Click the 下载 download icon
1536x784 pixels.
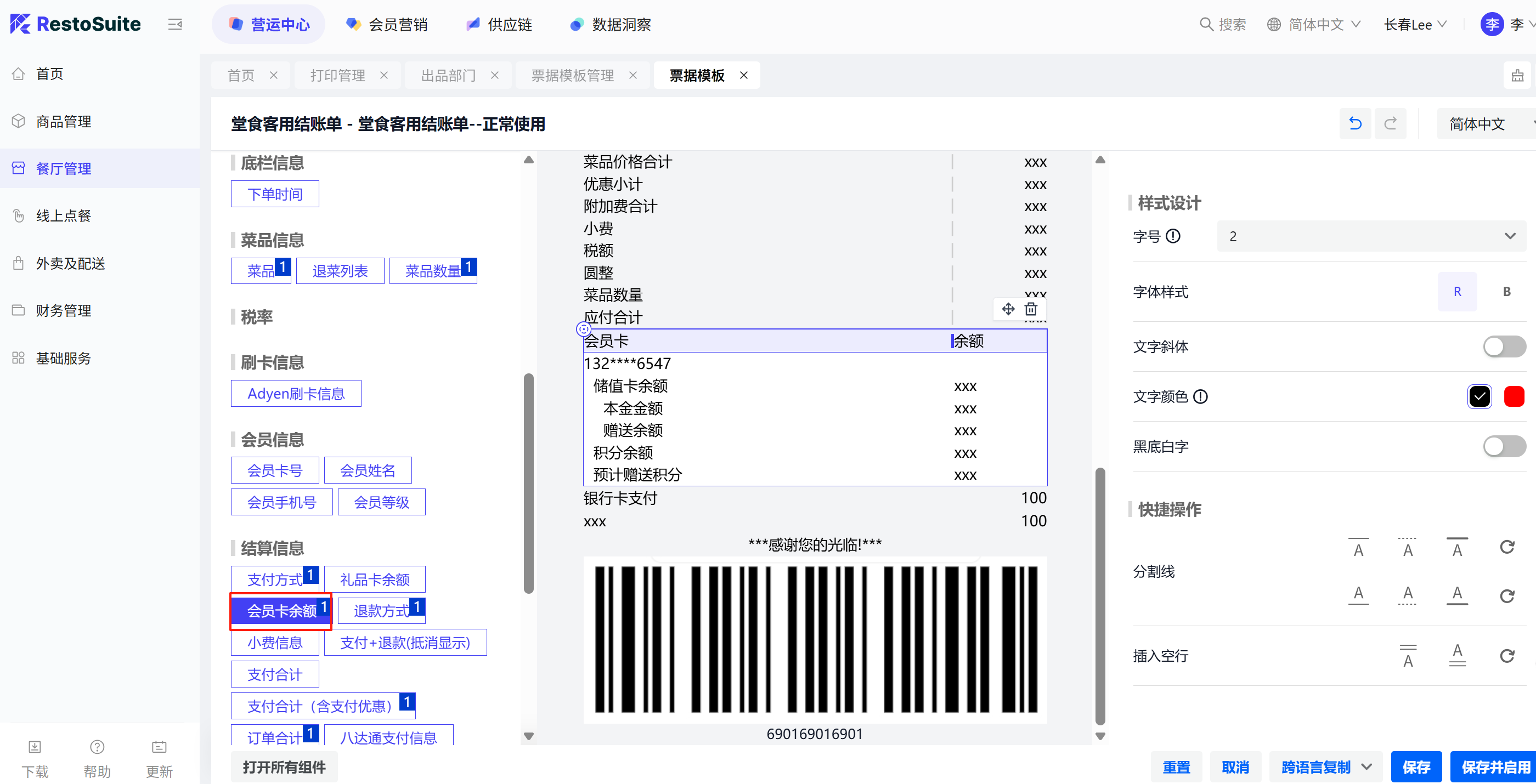[35, 747]
